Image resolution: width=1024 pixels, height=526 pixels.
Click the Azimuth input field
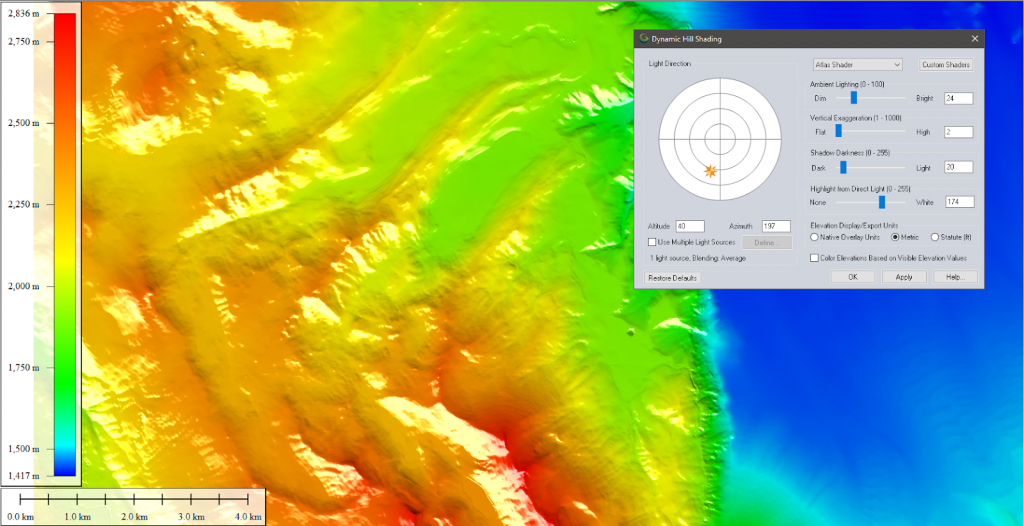point(776,226)
